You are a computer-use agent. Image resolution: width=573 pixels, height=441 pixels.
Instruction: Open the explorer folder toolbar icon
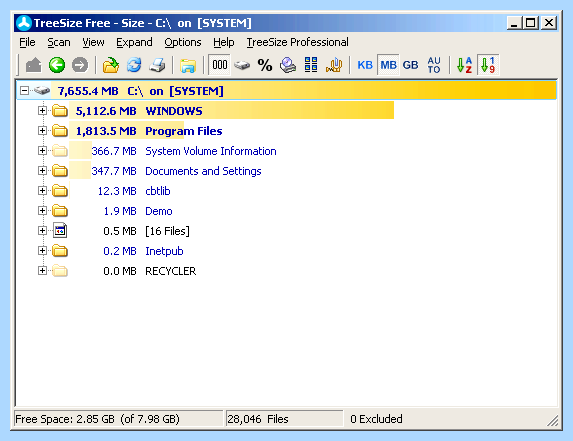pos(188,65)
